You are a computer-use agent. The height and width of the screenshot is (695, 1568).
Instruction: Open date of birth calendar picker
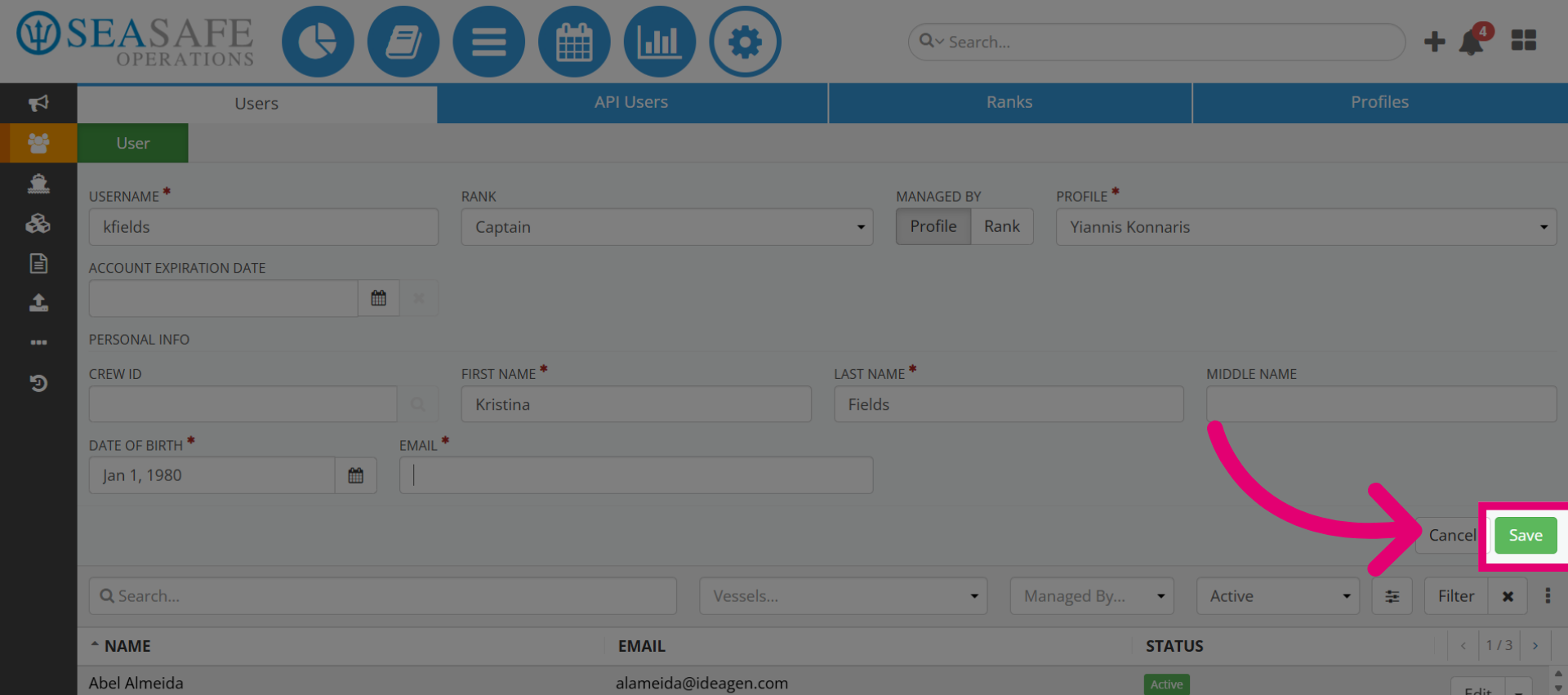pos(355,475)
